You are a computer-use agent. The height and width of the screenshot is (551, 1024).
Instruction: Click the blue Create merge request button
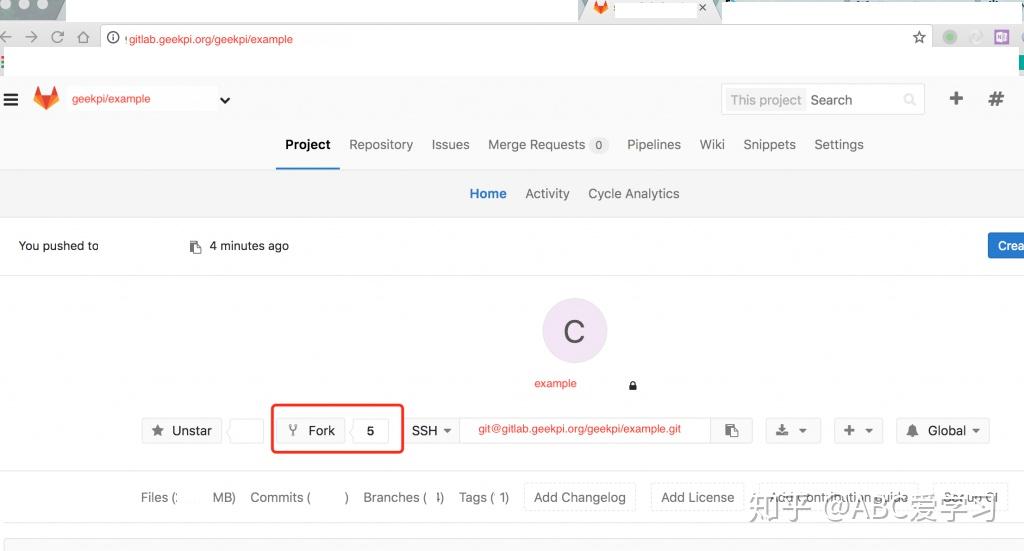[1006, 245]
